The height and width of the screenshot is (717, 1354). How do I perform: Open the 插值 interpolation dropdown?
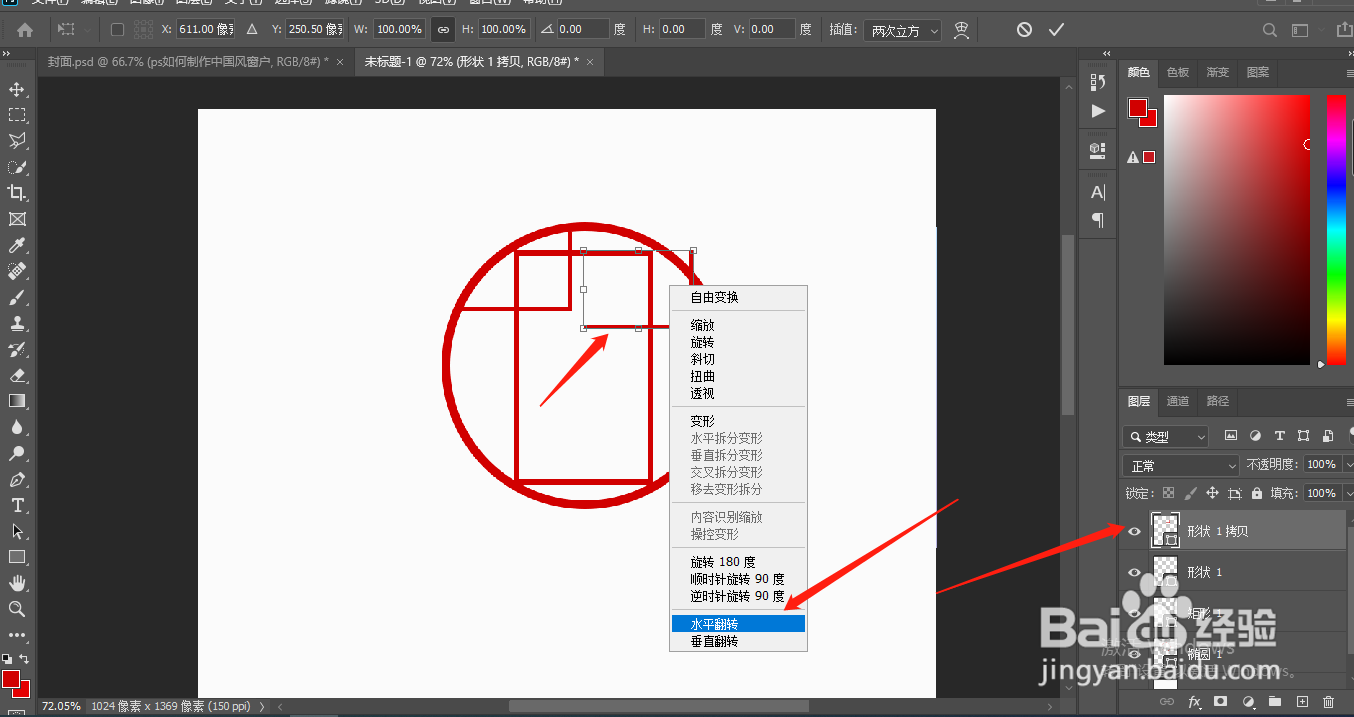point(903,31)
